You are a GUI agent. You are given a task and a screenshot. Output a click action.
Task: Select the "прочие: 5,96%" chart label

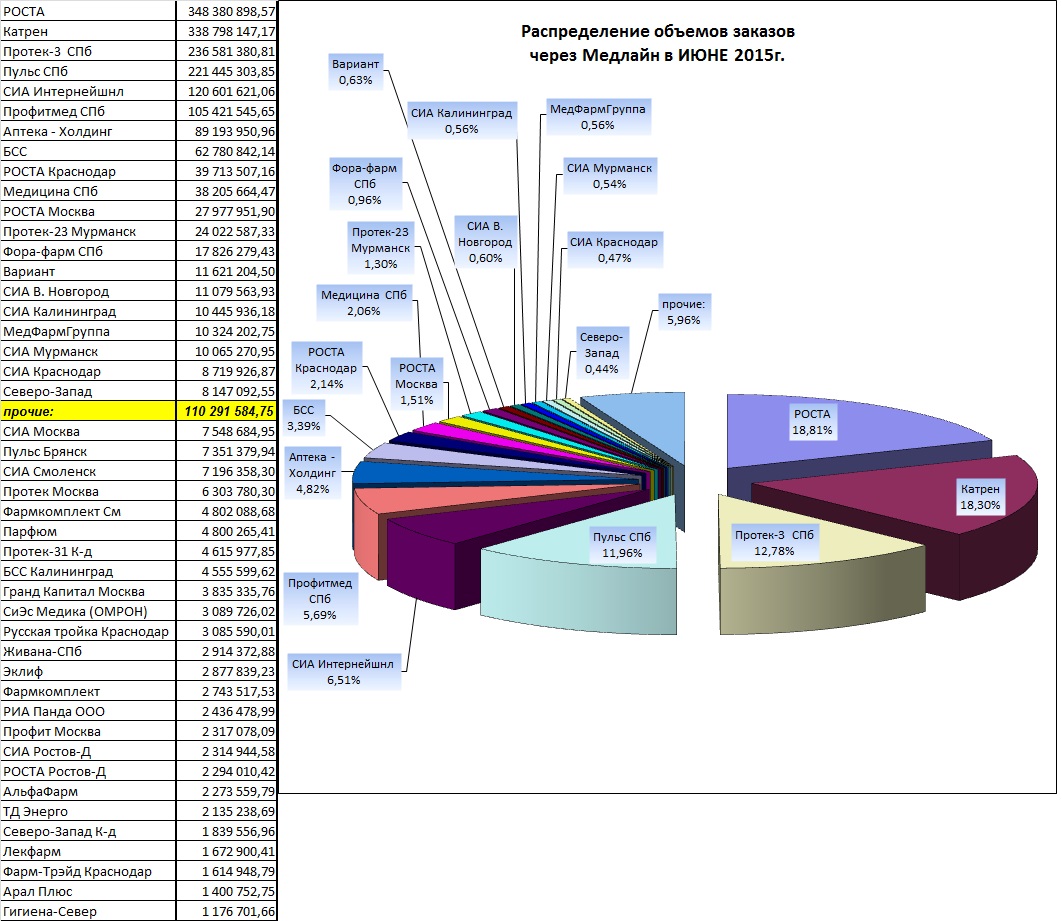pyautogui.click(x=683, y=312)
